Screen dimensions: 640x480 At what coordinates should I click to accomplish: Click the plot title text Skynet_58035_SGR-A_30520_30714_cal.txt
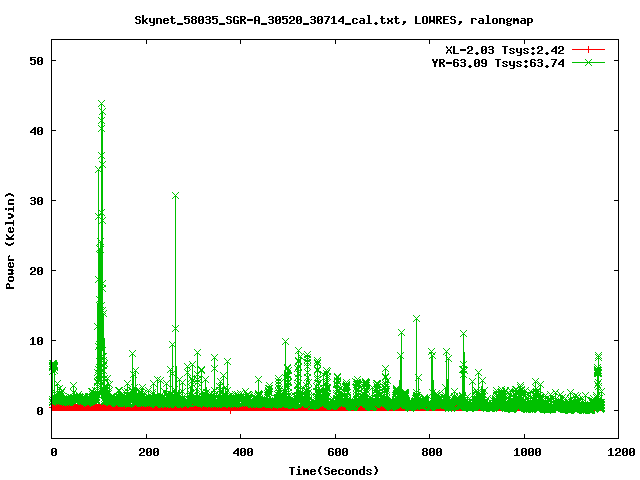click(x=267, y=20)
